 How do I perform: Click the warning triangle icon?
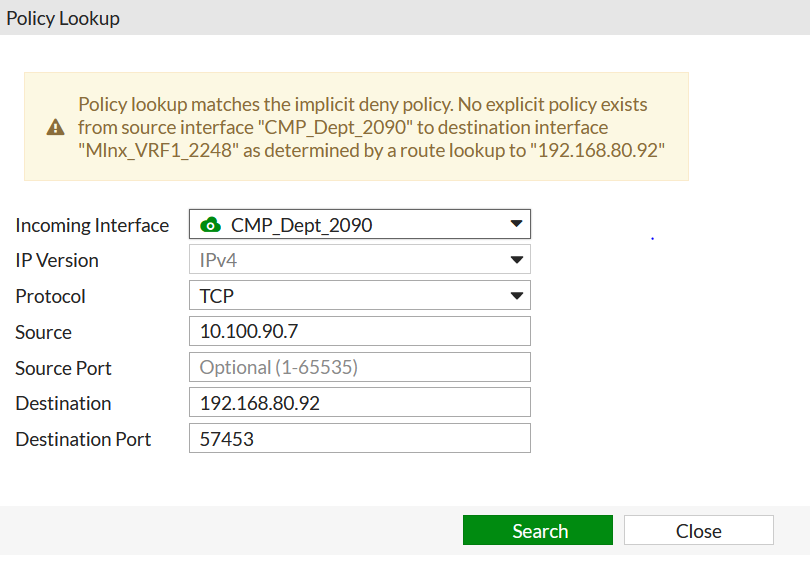[x=55, y=127]
